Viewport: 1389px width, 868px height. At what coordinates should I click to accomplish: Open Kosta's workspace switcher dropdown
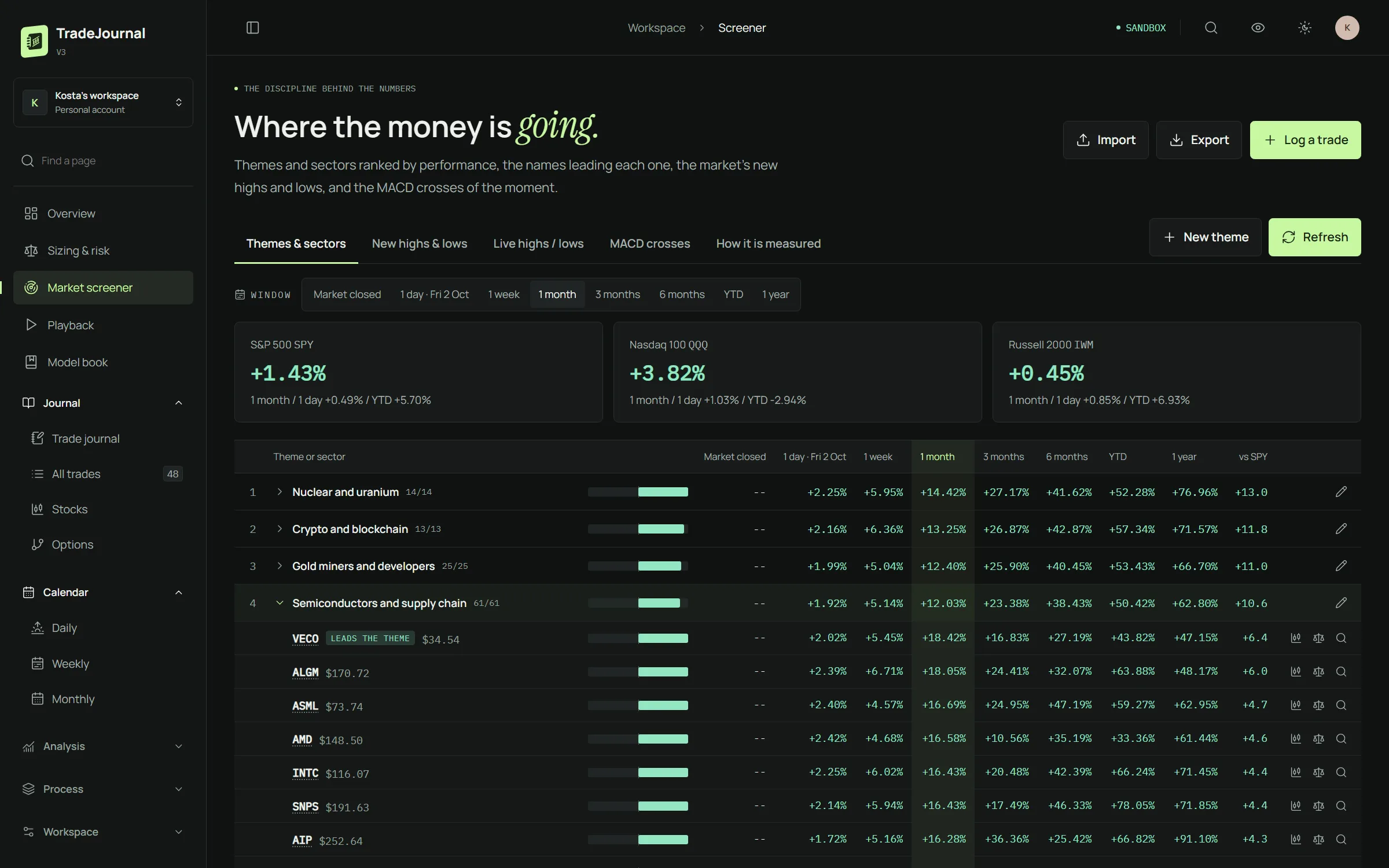[x=103, y=102]
